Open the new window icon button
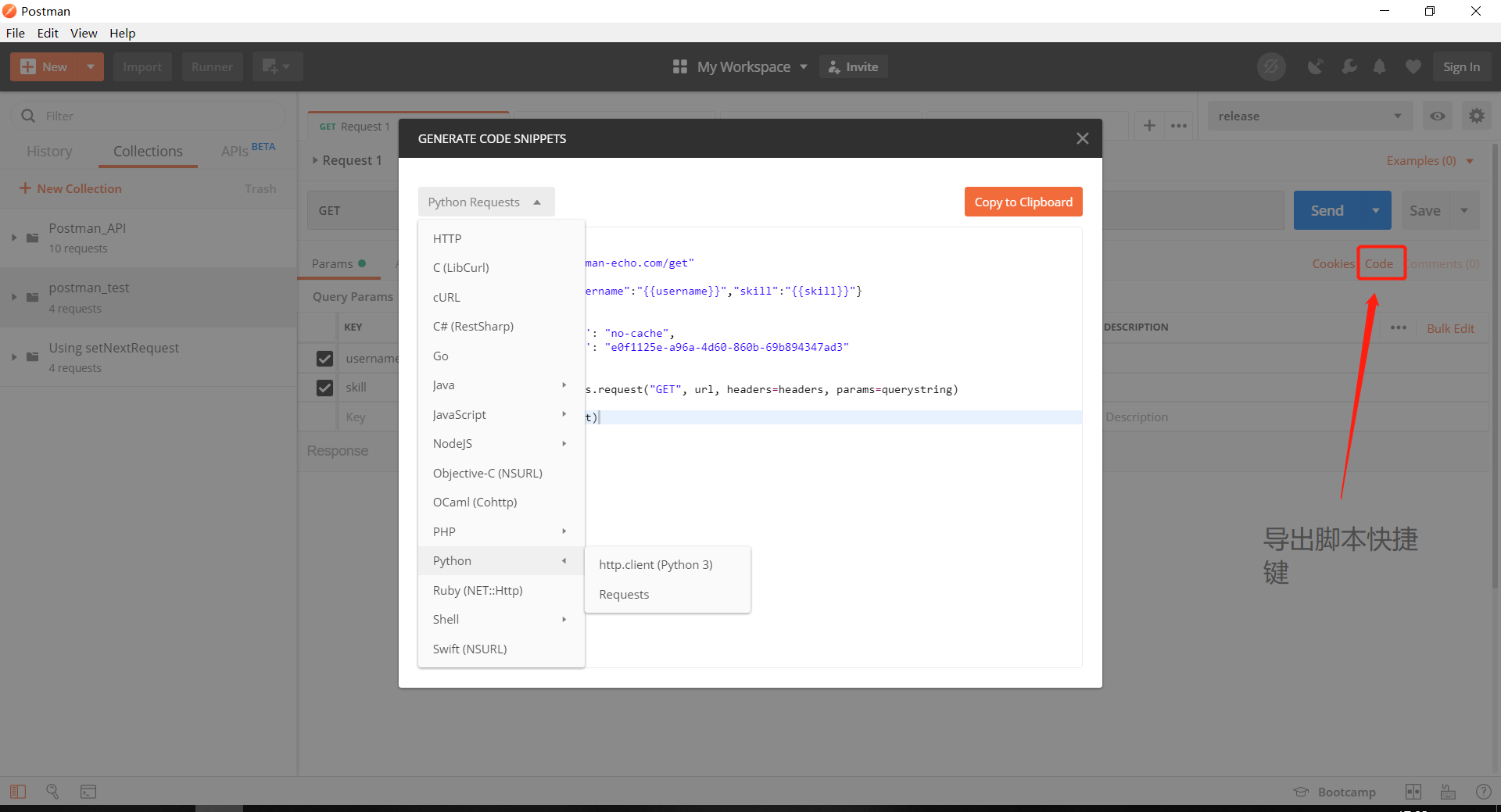Image resolution: width=1501 pixels, height=812 pixels. click(277, 66)
